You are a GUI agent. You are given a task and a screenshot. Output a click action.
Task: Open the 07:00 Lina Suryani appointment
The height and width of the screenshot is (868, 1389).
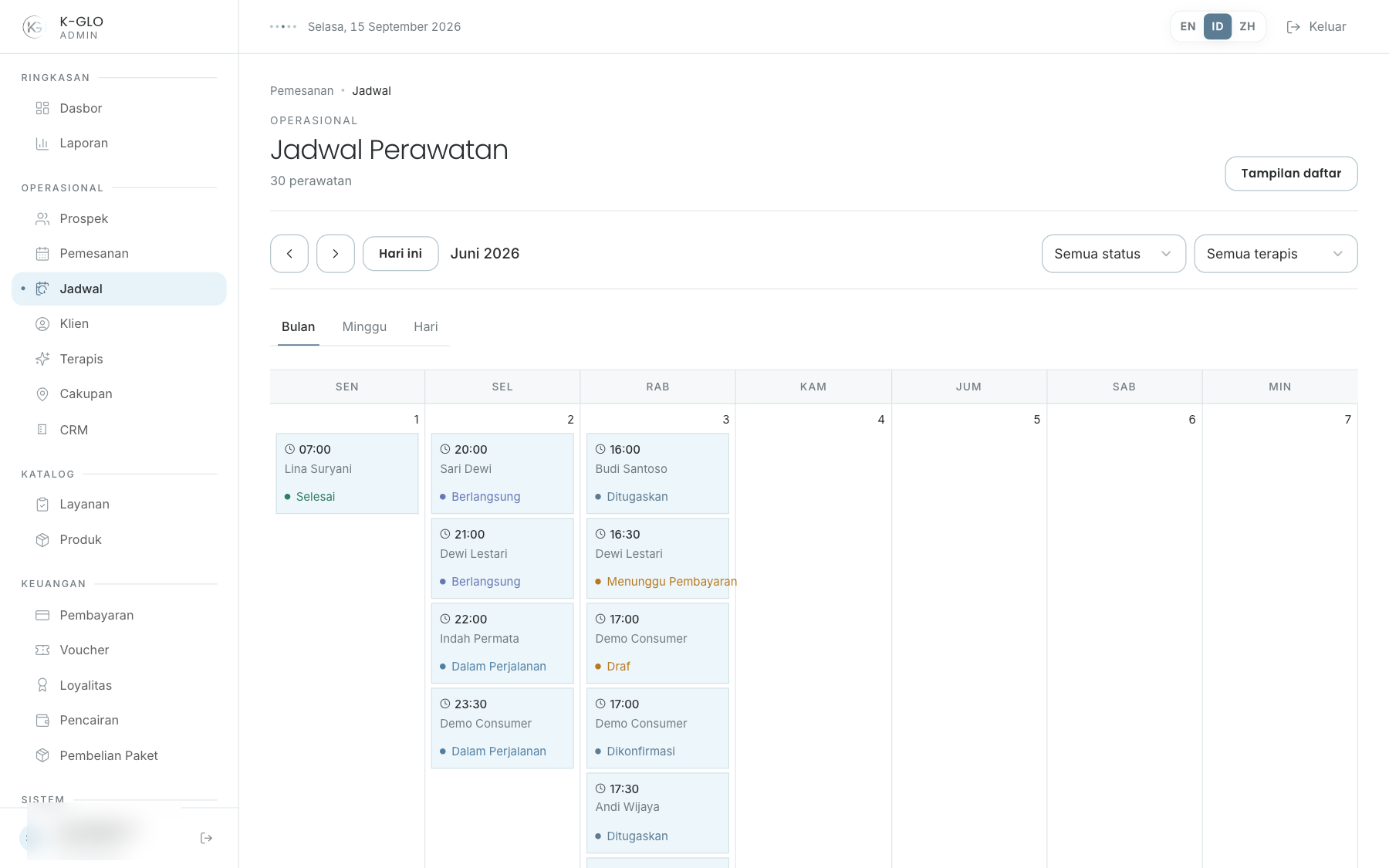point(347,474)
